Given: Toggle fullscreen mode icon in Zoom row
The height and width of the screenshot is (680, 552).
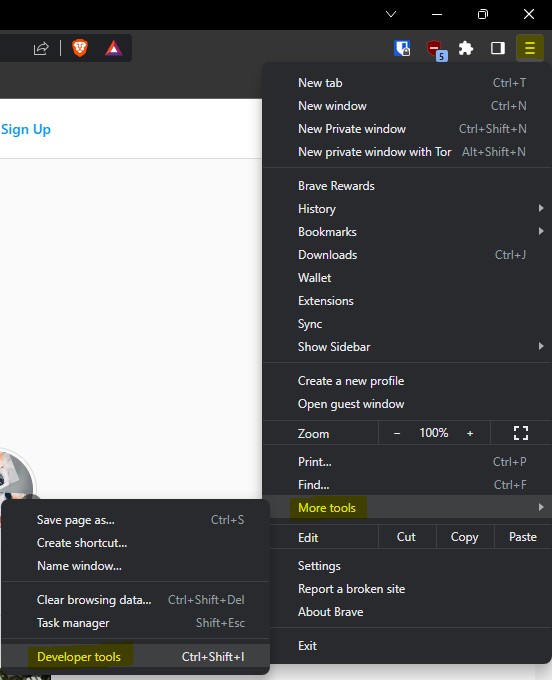Looking at the screenshot, I should (x=521, y=433).
